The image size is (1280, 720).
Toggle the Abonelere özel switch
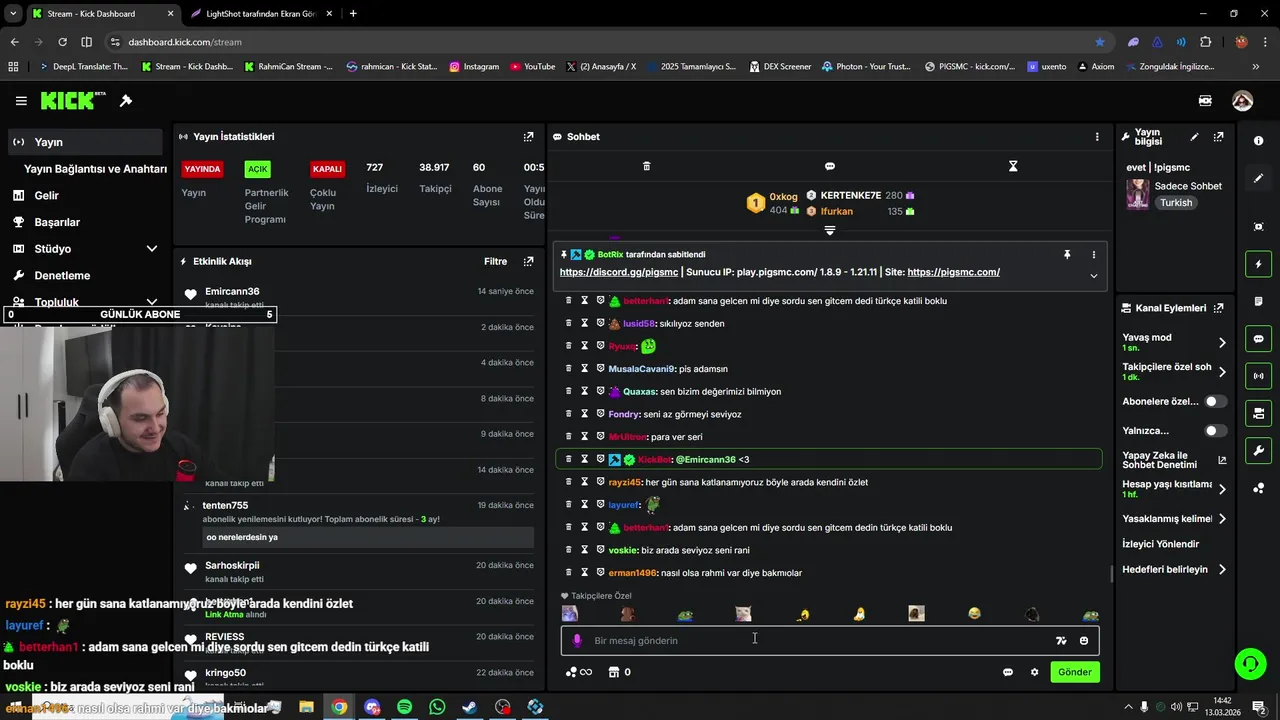(x=1215, y=401)
